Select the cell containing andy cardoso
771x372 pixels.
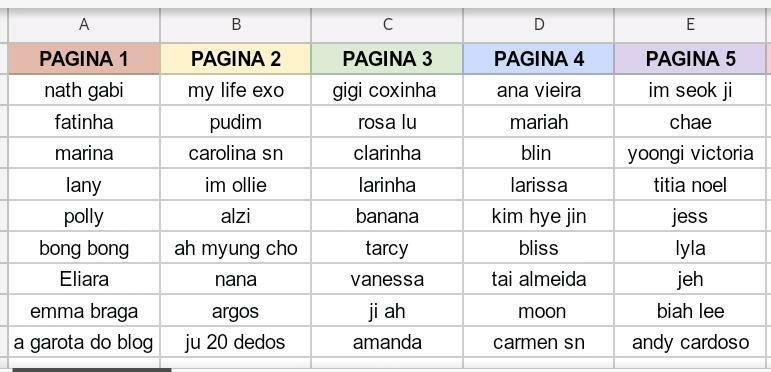pos(690,342)
